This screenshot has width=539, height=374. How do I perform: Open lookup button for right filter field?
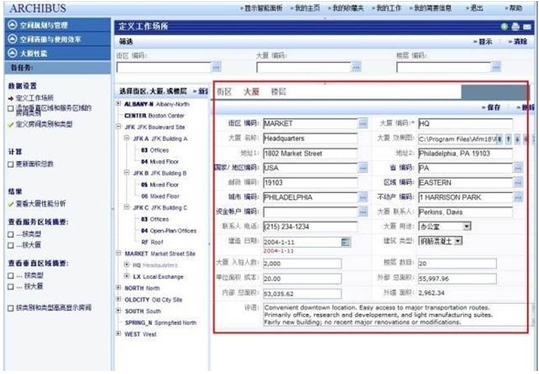click(496, 67)
